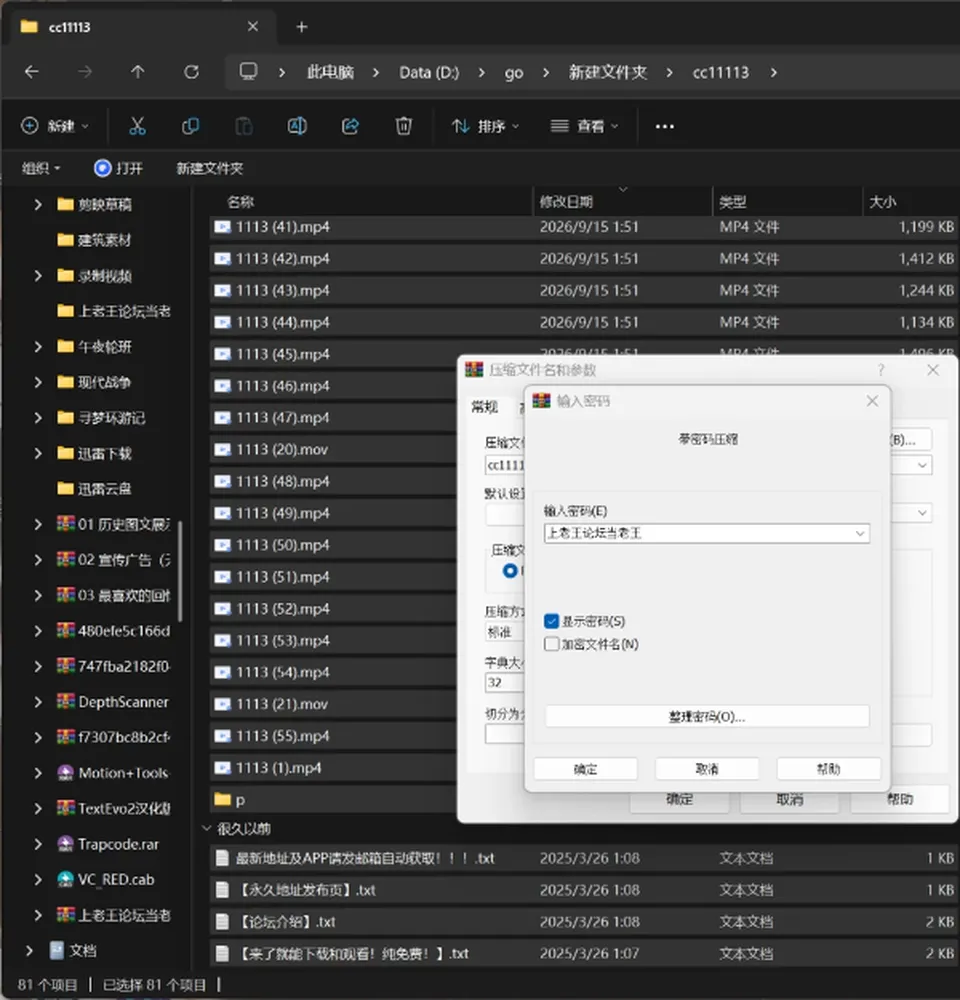Open the 新建 dropdown menu

click(55, 126)
